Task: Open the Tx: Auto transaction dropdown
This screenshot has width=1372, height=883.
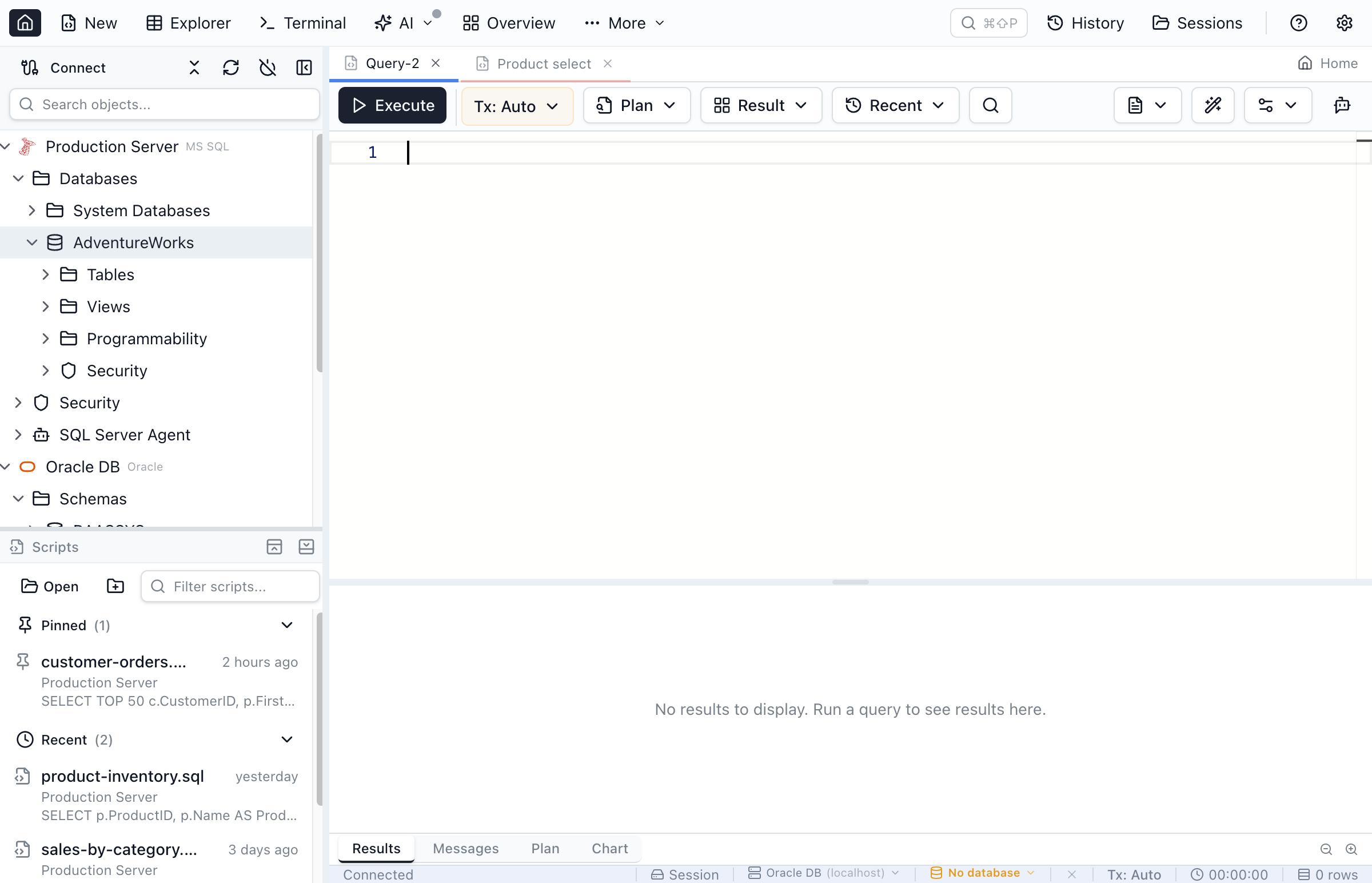Action: (517, 106)
